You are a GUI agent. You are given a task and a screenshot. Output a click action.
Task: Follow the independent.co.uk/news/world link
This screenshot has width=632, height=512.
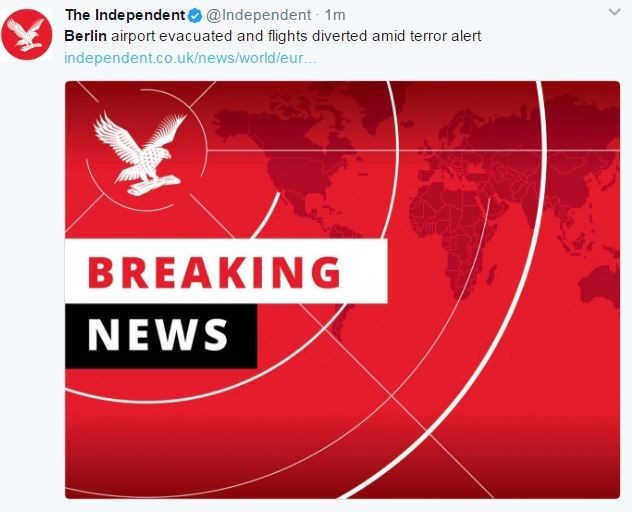pyautogui.click(x=191, y=58)
